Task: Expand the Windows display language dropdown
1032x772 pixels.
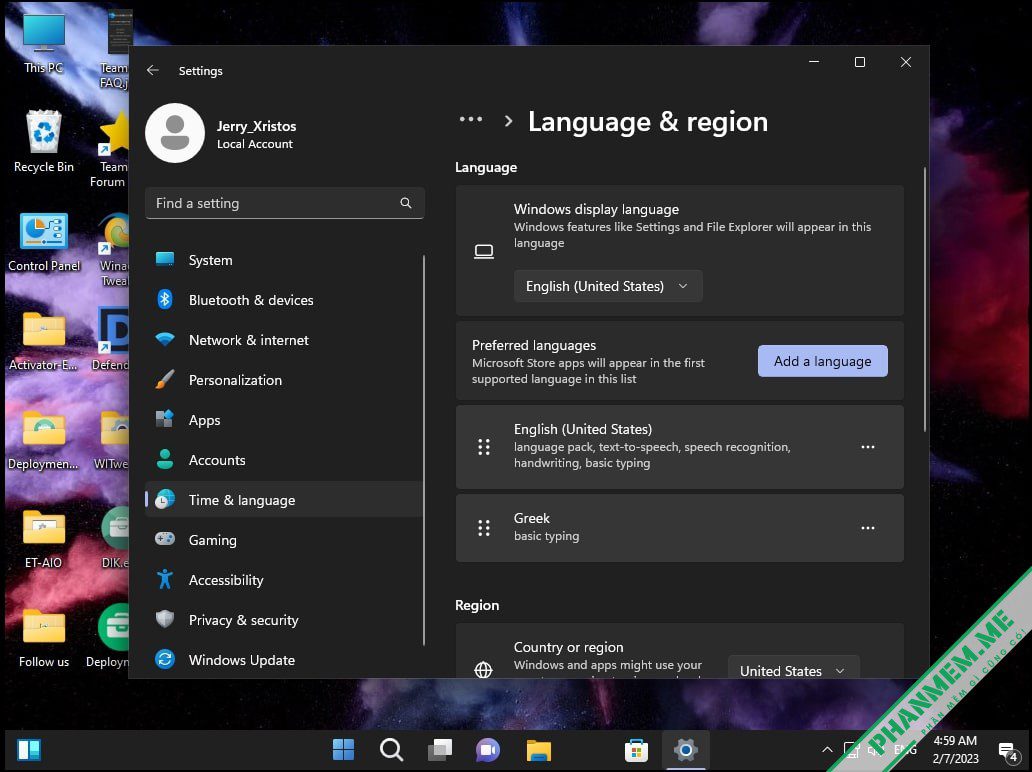Action: [x=608, y=286]
